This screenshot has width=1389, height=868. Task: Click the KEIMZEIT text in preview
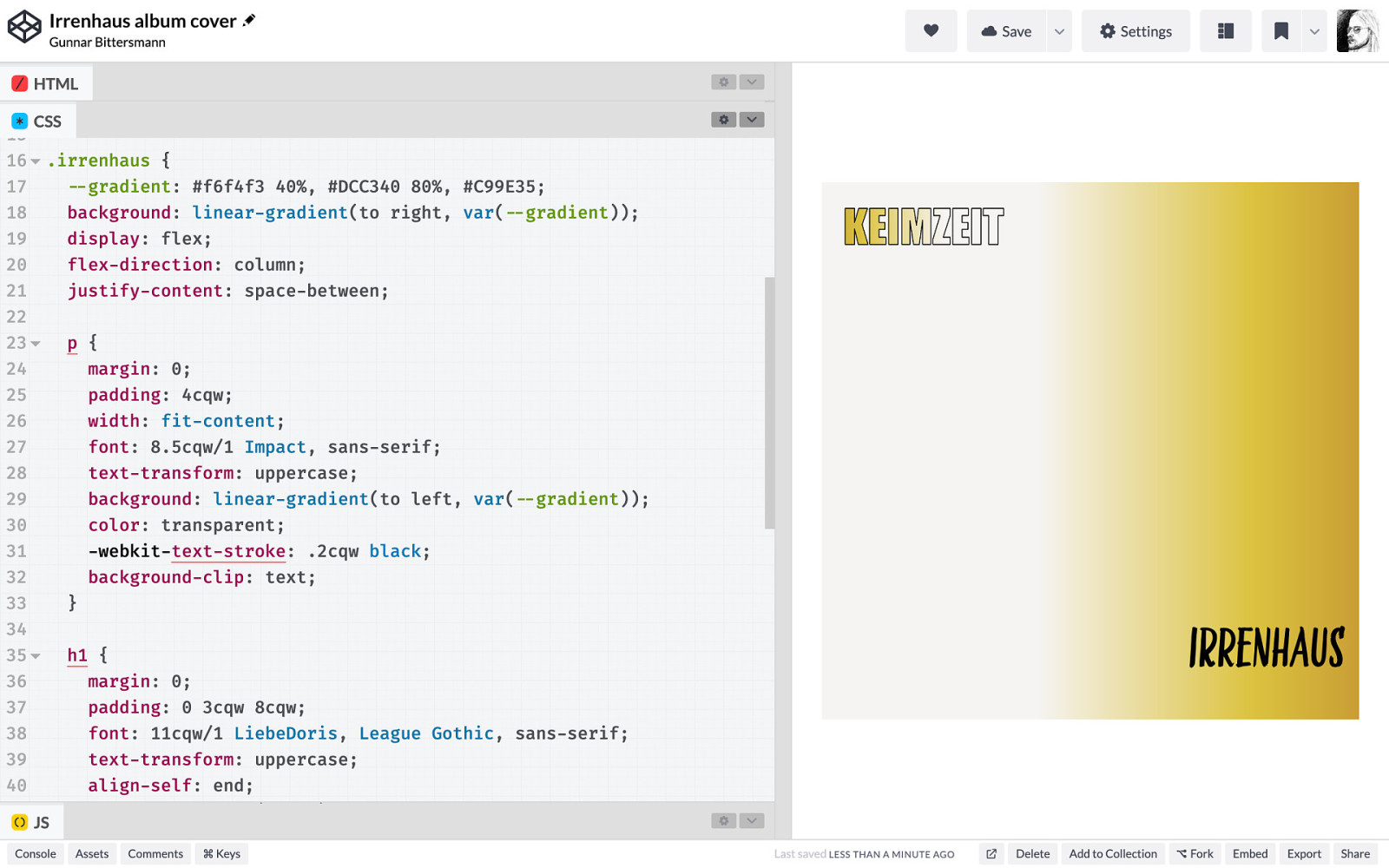tap(924, 227)
